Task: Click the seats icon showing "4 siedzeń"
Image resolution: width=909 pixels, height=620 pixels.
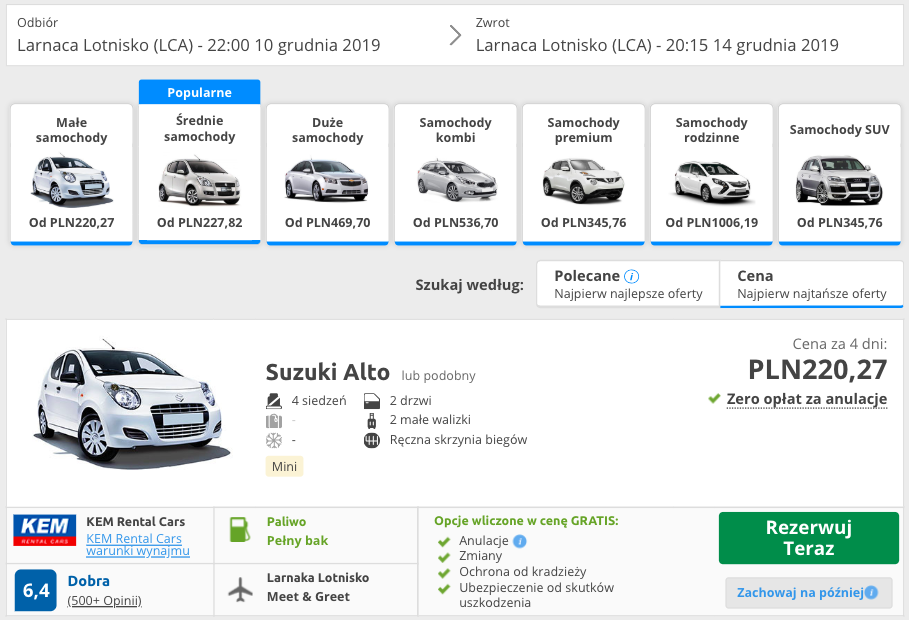Action: click(273, 399)
